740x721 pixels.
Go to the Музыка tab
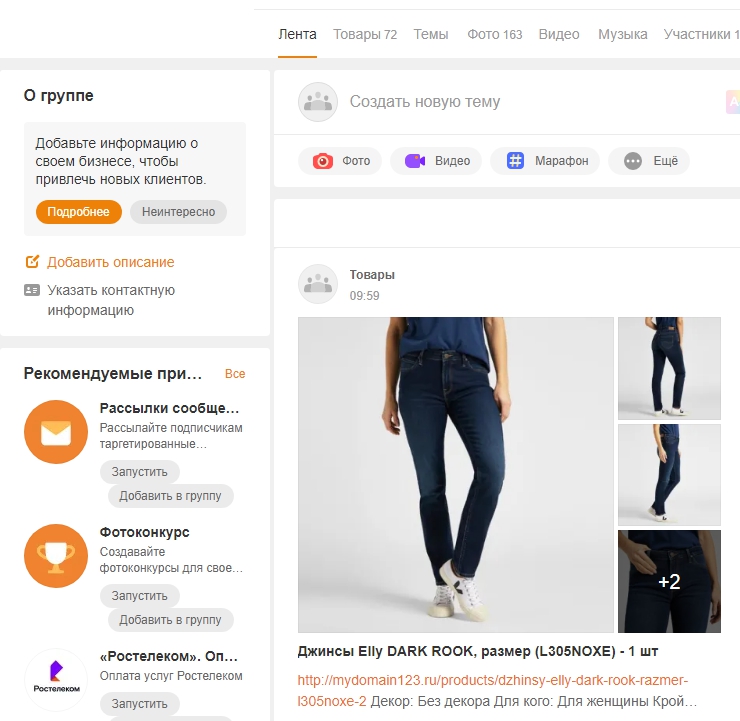(623, 34)
